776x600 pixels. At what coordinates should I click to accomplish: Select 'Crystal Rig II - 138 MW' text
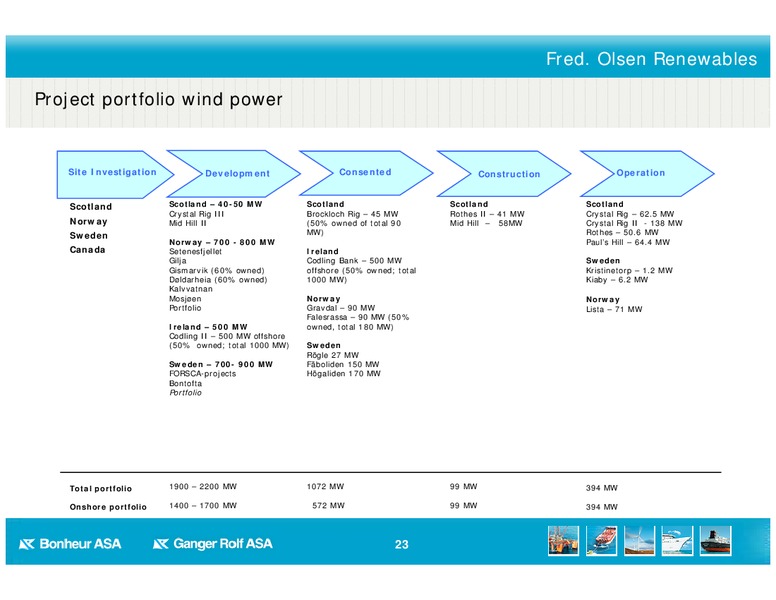[x=634, y=223]
